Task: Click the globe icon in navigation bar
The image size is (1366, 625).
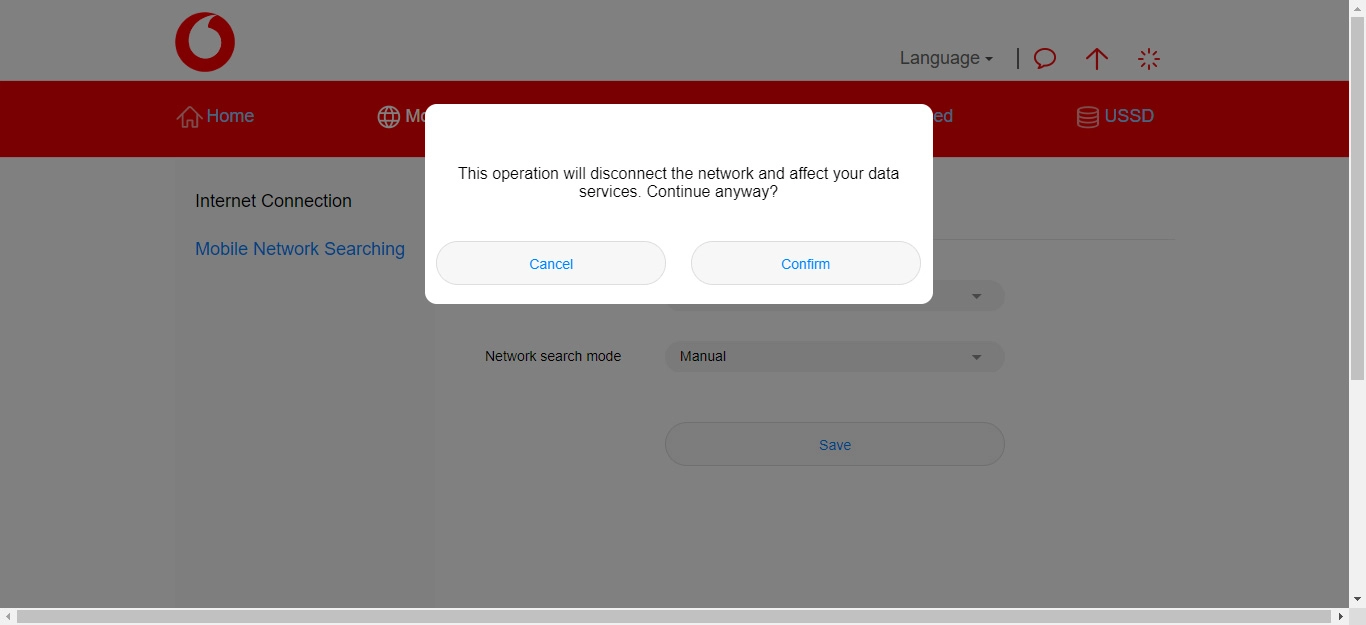Action: [x=389, y=117]
